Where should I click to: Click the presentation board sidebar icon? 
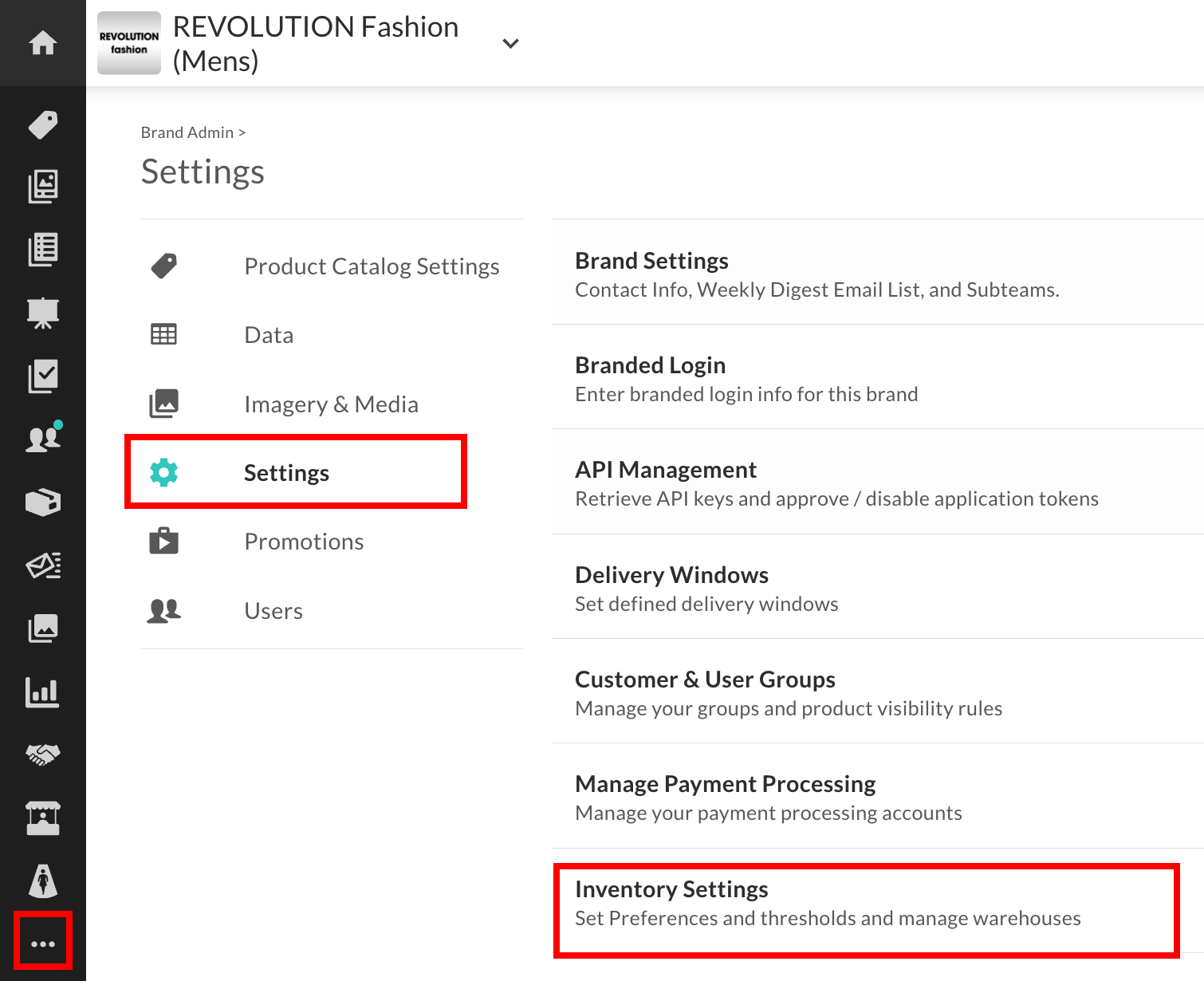[x=43, y=312]
